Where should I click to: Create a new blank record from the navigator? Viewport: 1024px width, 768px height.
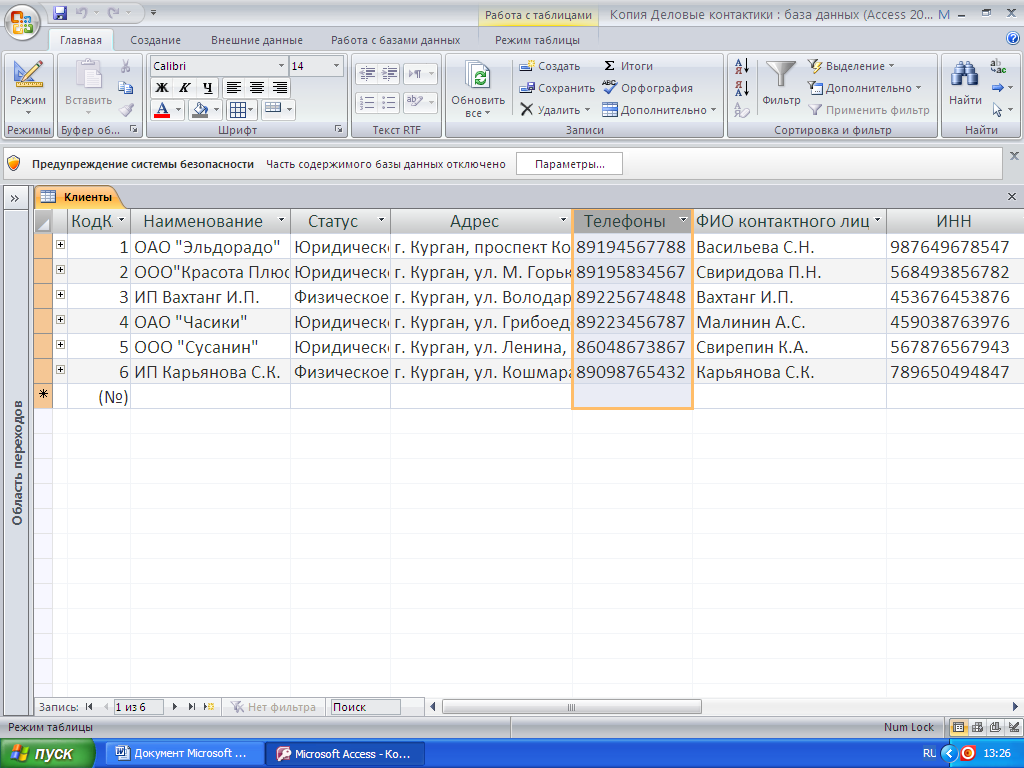(x=208, y=707)
